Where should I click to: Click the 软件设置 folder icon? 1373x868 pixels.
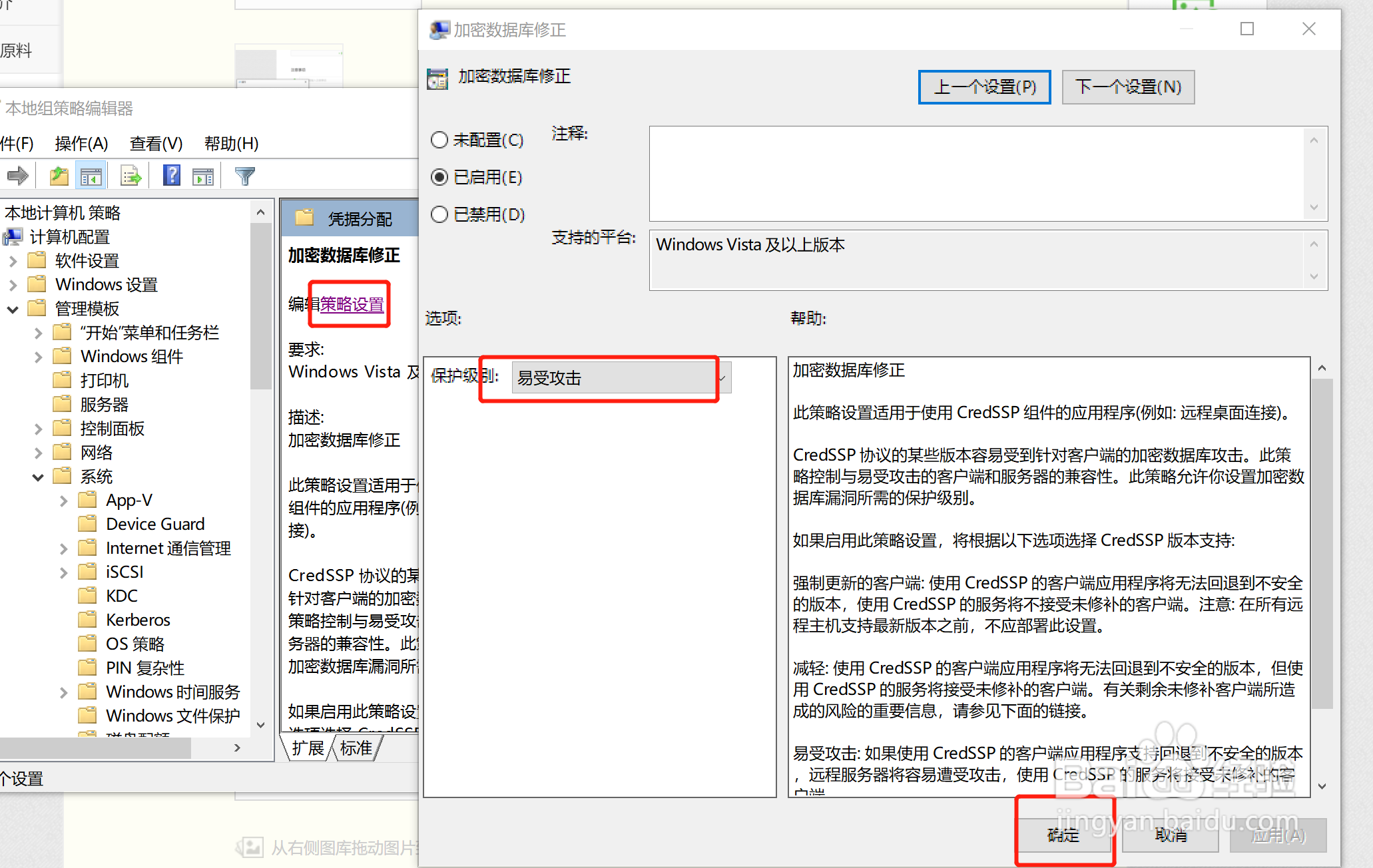pos(37,260)
